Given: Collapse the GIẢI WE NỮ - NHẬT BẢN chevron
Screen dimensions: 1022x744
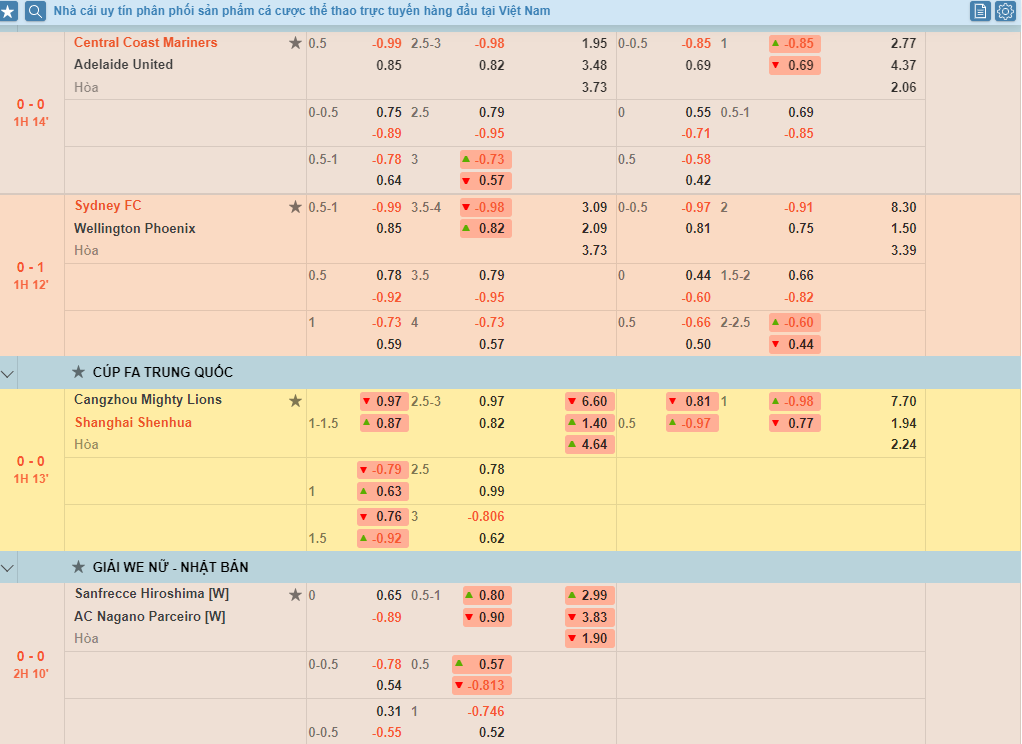Looking at the screenshot, I should [8, 568].
